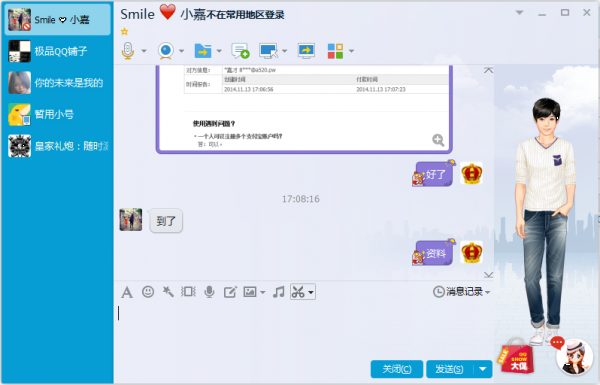The width and height of the screenshot is (600, 385).
Task: Open the colorful applications grid icon
Action: tap(335, 51)
